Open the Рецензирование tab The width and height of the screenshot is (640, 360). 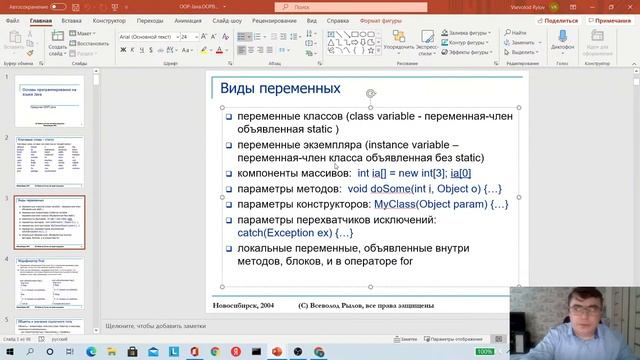point(274,20)
